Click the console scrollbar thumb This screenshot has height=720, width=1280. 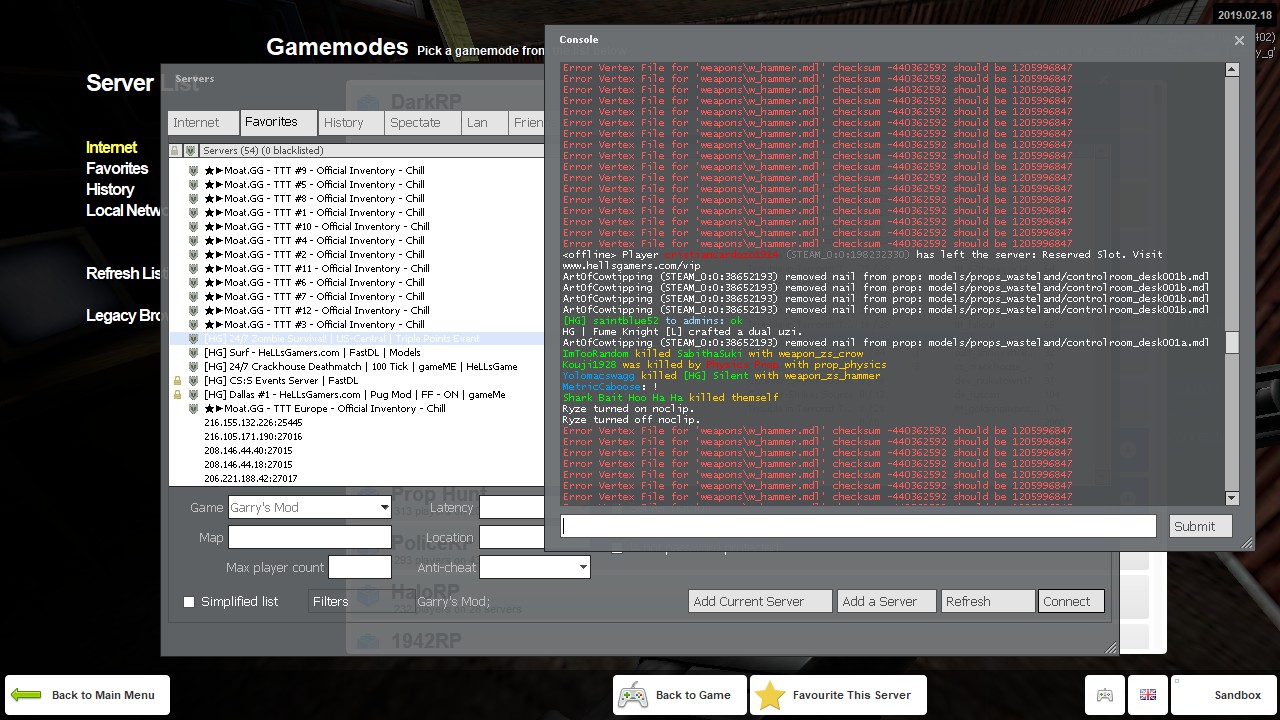(x=1232, y=342)
